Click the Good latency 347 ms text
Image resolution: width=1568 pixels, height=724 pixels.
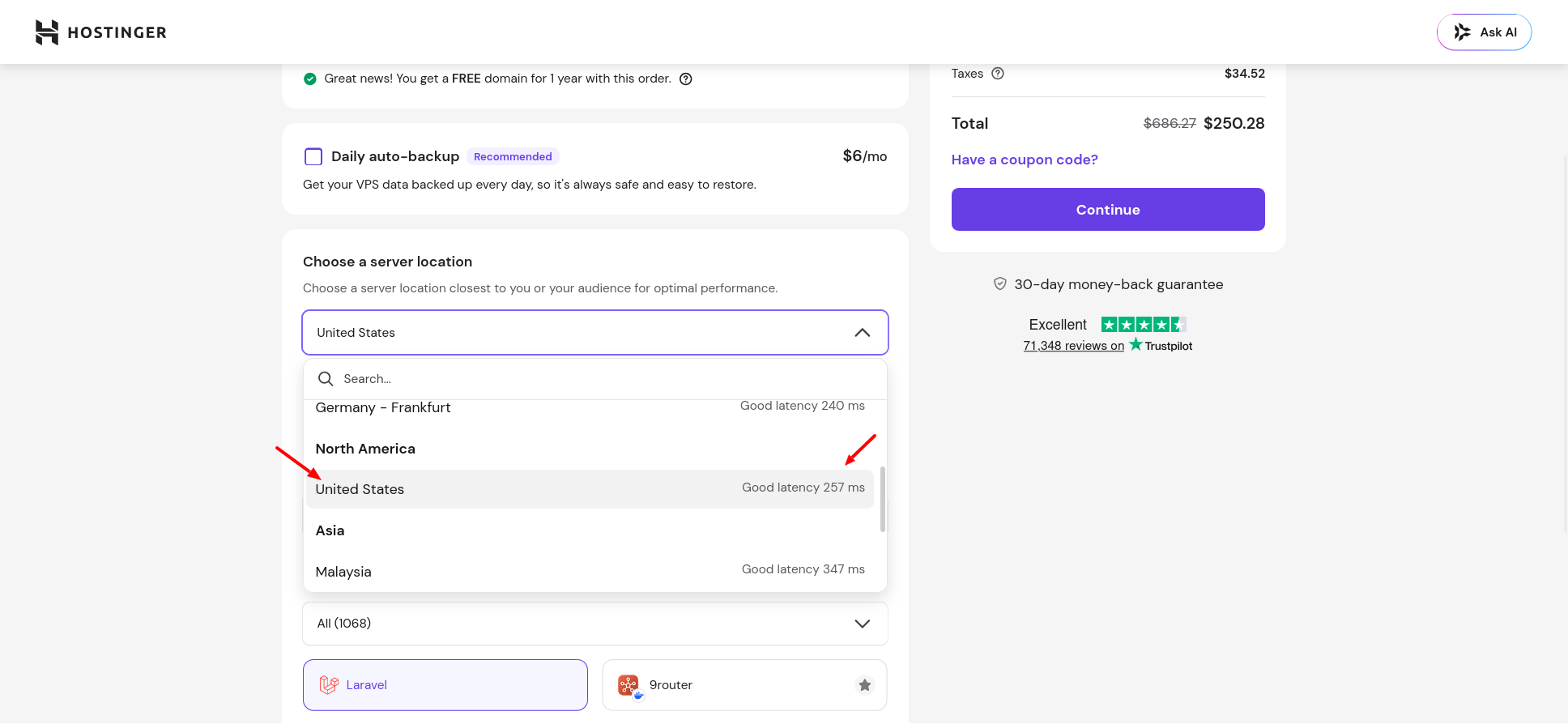pyautogui.click(x=803, y=569)
